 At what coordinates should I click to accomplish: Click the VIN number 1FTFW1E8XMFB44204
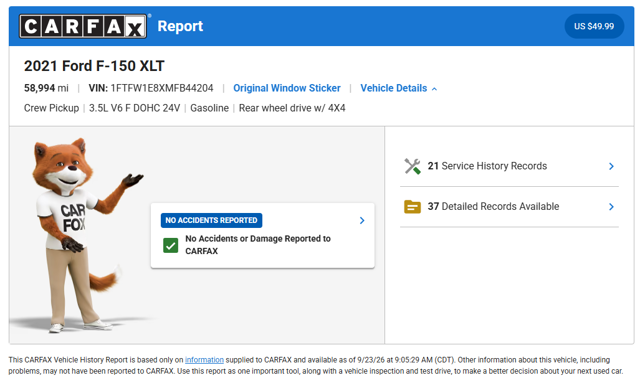click(162, 88)
